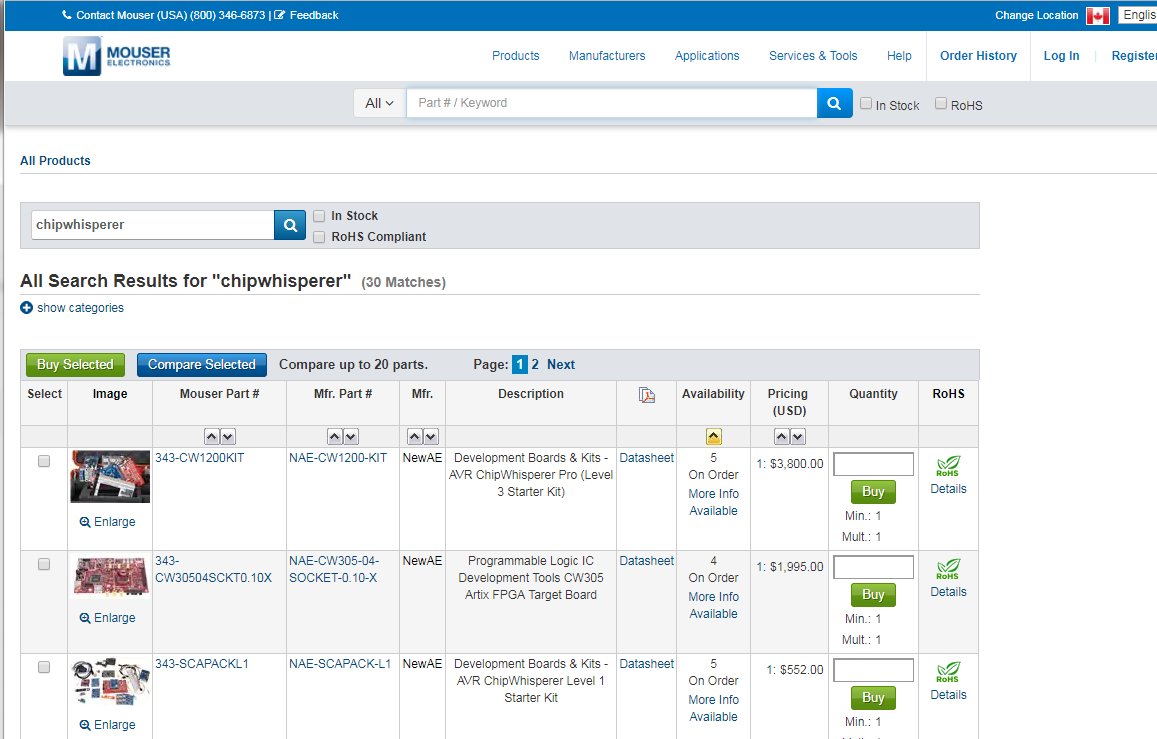Click the chipwhisperer search text field

click(153, 225)
